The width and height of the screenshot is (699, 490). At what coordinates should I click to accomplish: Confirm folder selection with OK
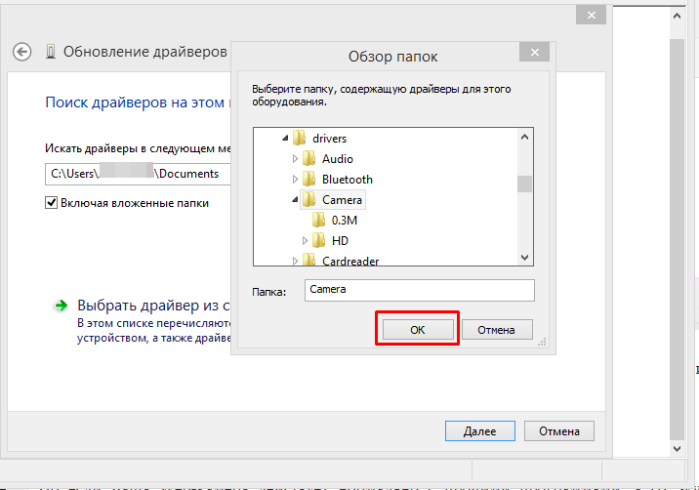tap(418, 330)
